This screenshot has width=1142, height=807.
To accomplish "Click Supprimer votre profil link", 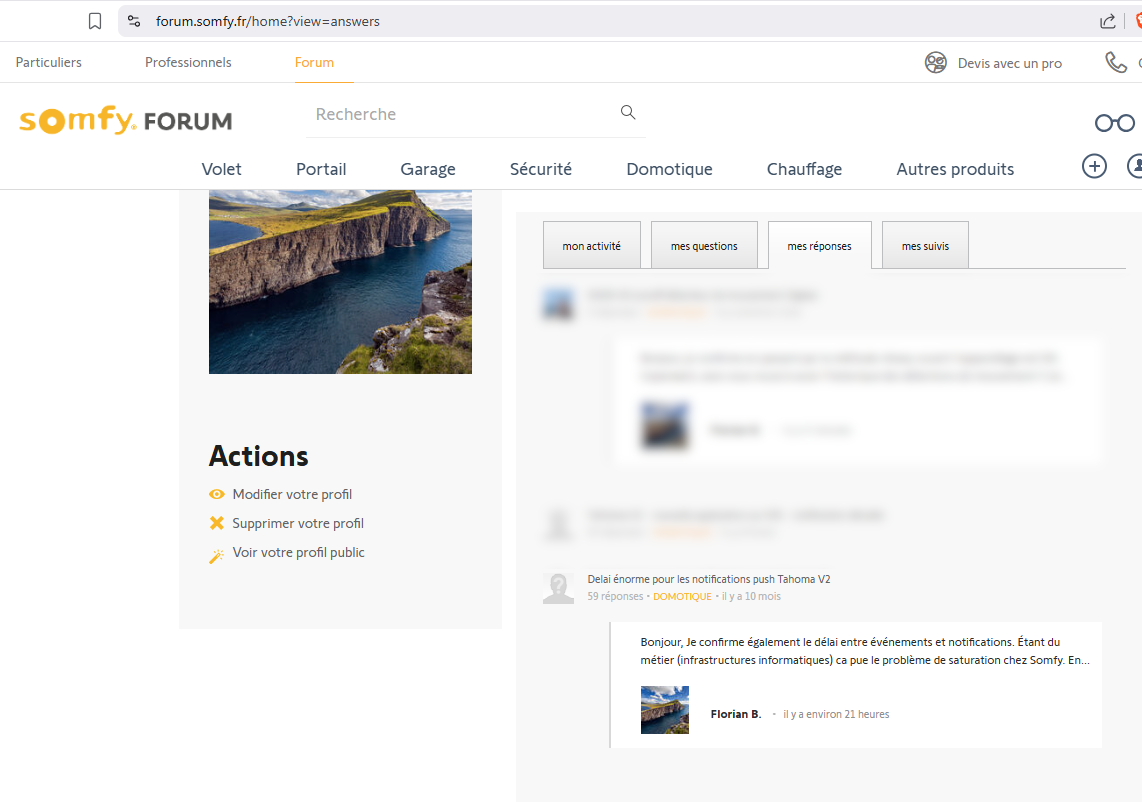I will [298, 523].
